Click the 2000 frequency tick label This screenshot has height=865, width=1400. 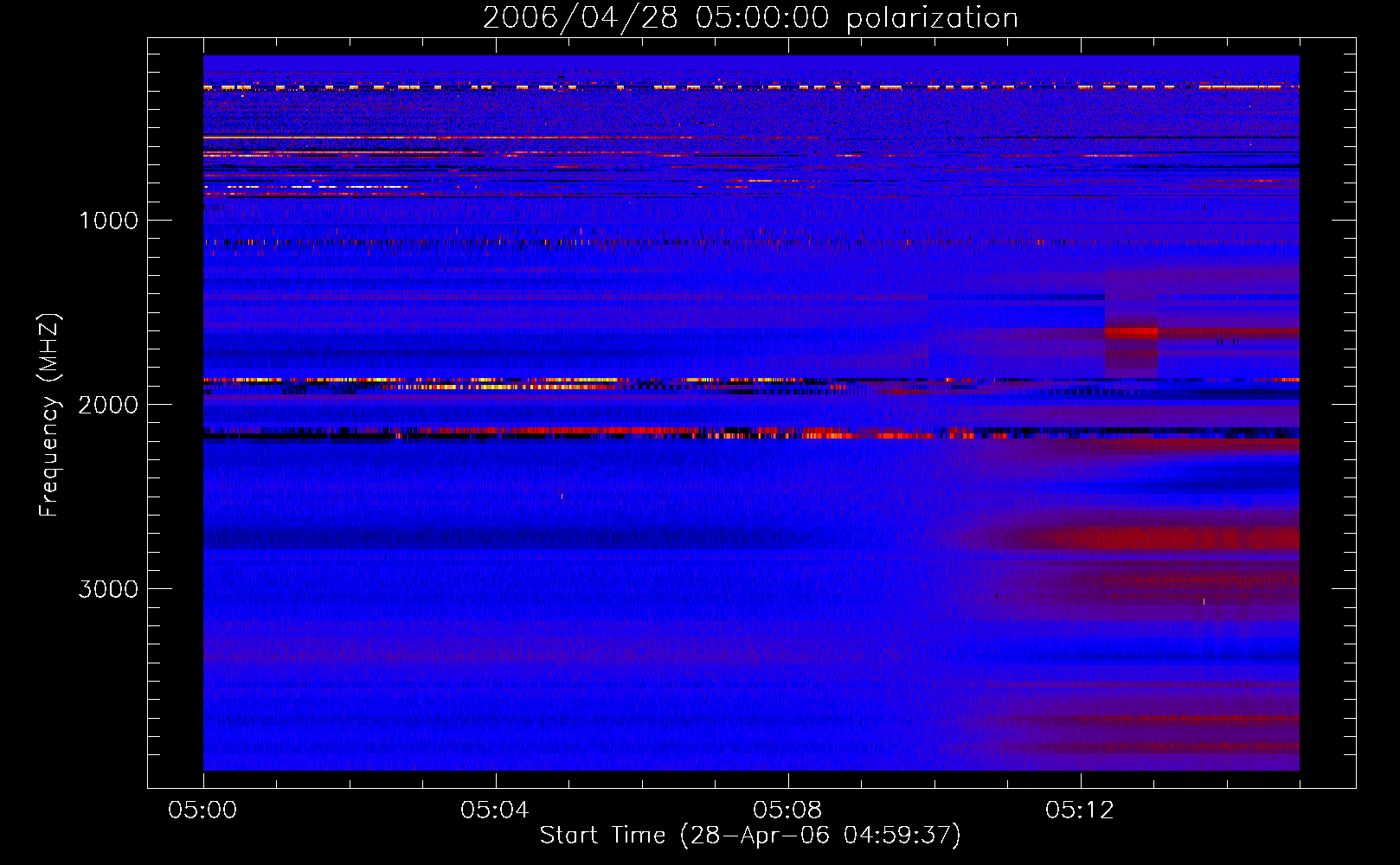coord(108,405)
